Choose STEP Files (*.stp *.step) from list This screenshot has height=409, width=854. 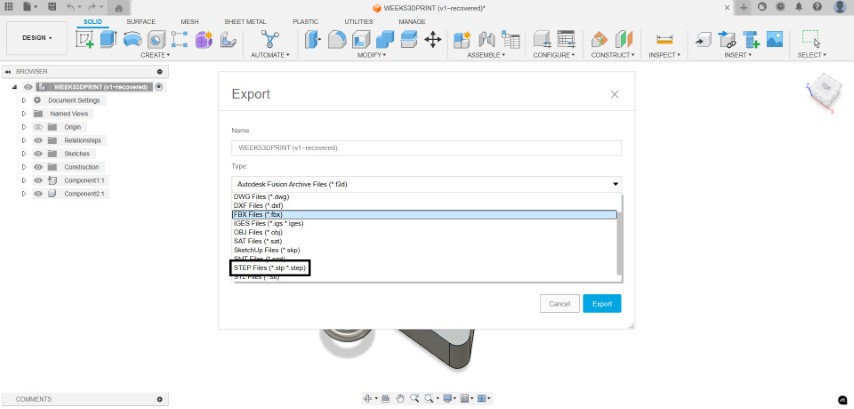(x=270, y=268)
